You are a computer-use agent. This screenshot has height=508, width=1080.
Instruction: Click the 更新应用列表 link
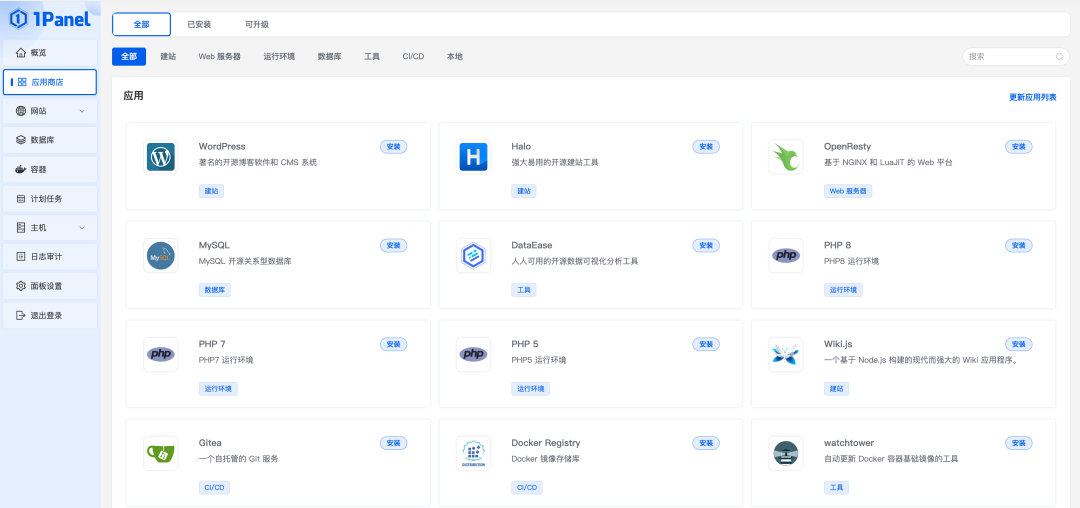[x=1032, y=97]
